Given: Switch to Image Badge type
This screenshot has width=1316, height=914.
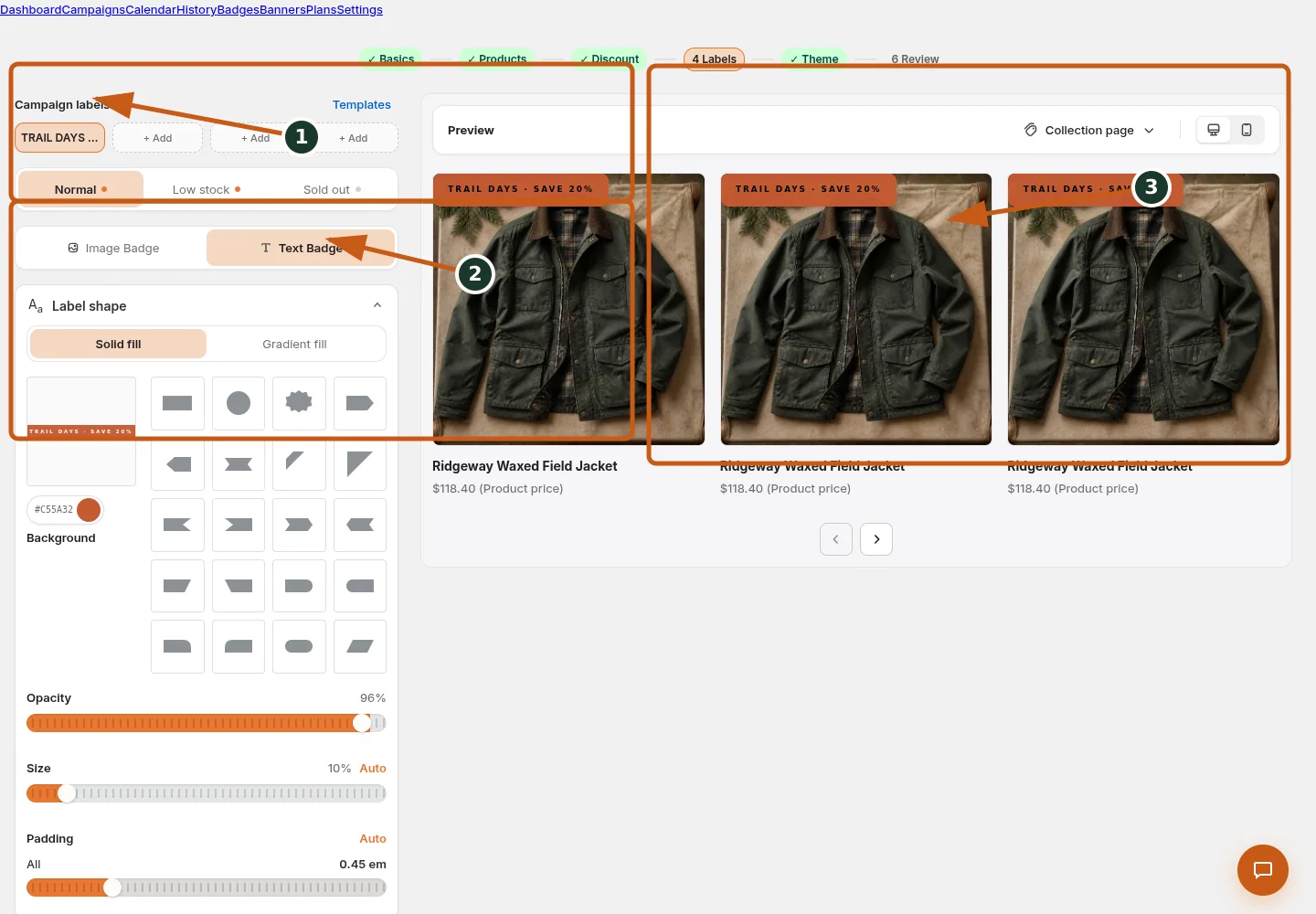Looking at the screenshot, I should pos(113,248).
